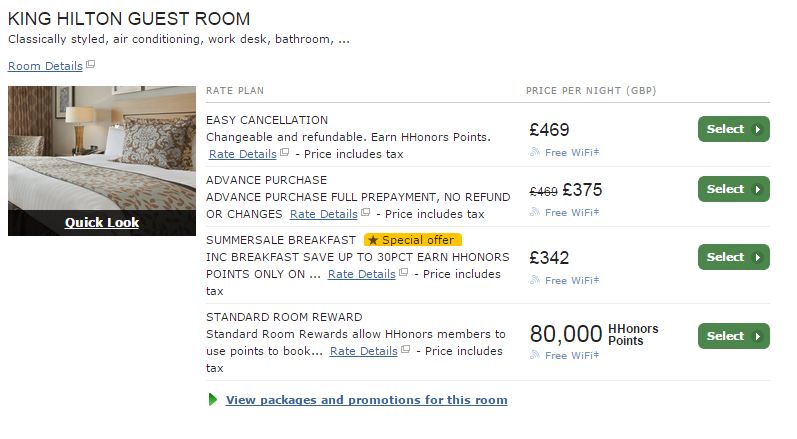The width and height of the screenshot is (797, 439).
Task: Click the external-link icon beside Room Details
Action: (x=90, y=65)
